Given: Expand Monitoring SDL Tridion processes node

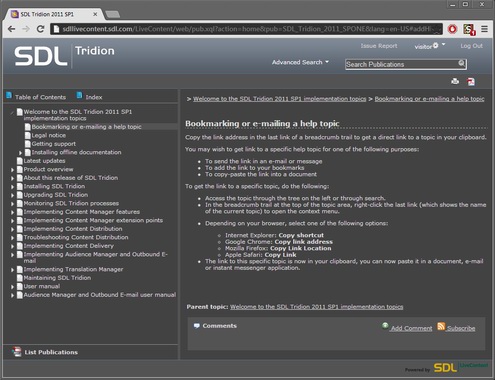Looking at the screenshot, I should (x=12, y=204).
